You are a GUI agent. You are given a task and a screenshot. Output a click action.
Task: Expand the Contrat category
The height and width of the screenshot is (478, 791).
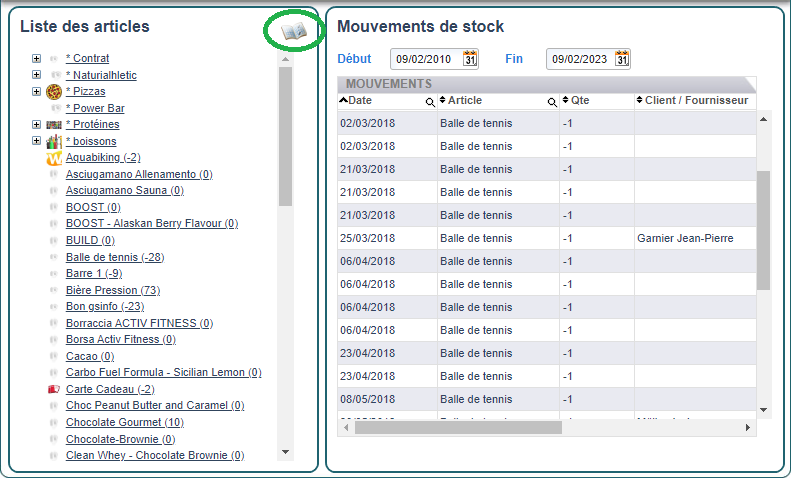37,59
